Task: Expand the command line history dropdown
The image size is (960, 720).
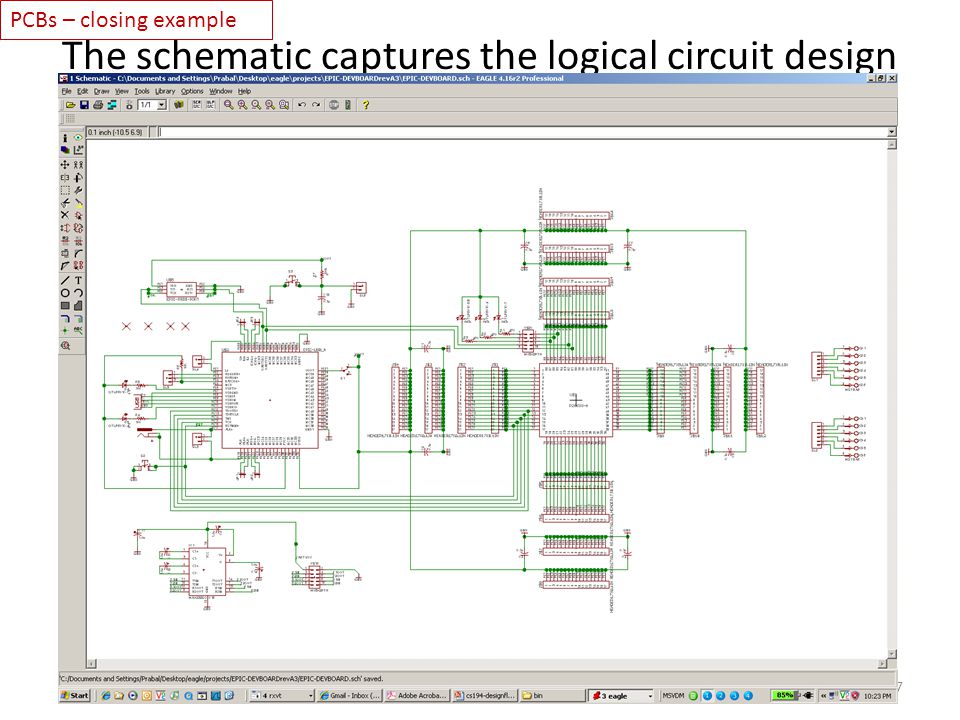Action: click(x=892, y=132)
